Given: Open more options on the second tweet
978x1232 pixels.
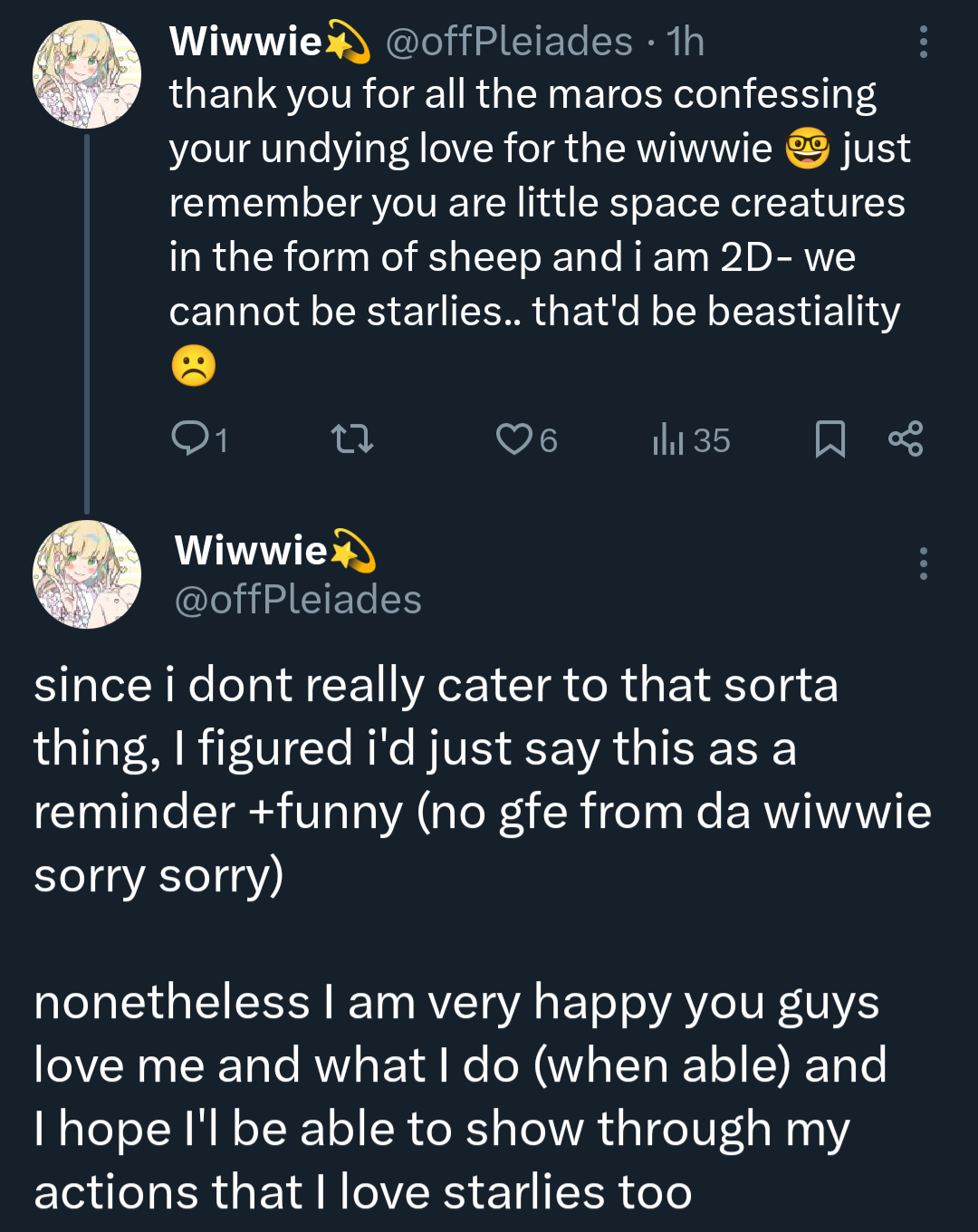Looking at the screenshot, I should coord(923,563).
